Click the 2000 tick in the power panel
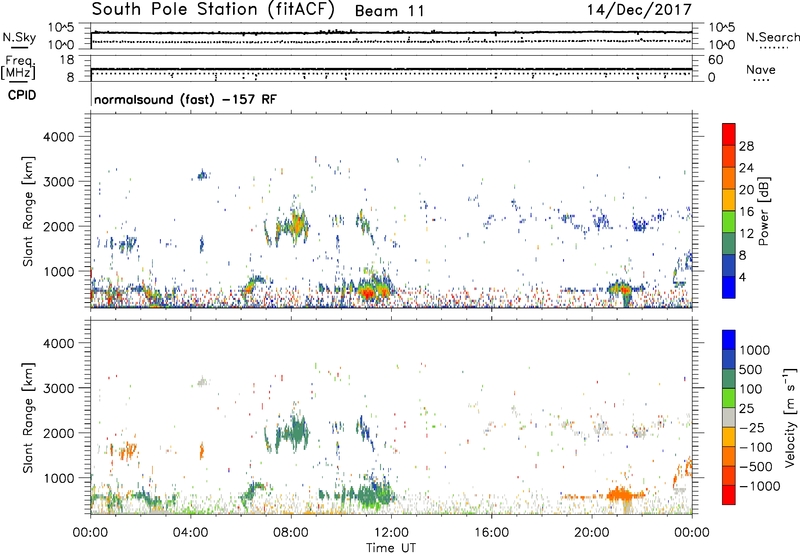The width and height of the screenshot is (800, 554). tap(58, 226)
